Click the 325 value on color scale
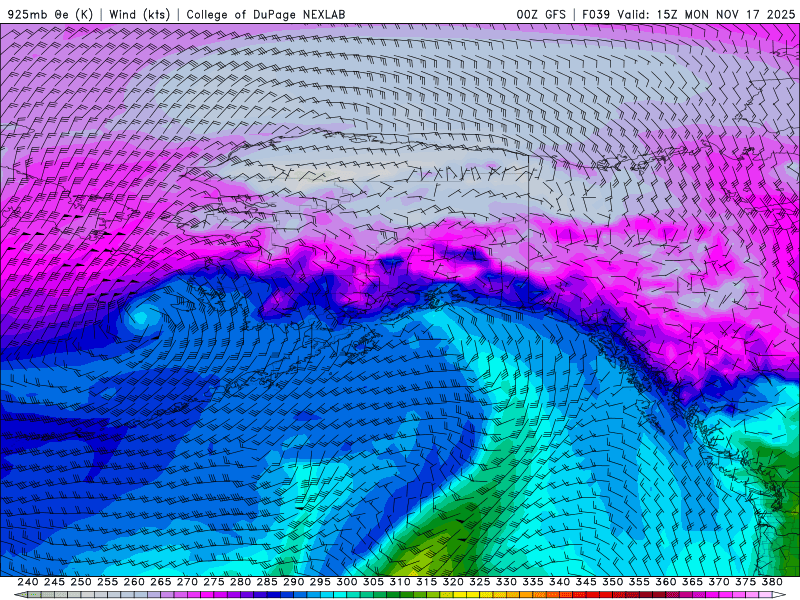This screenshot has height=600, width=800. pyautogui.click(x=480, y=582)
